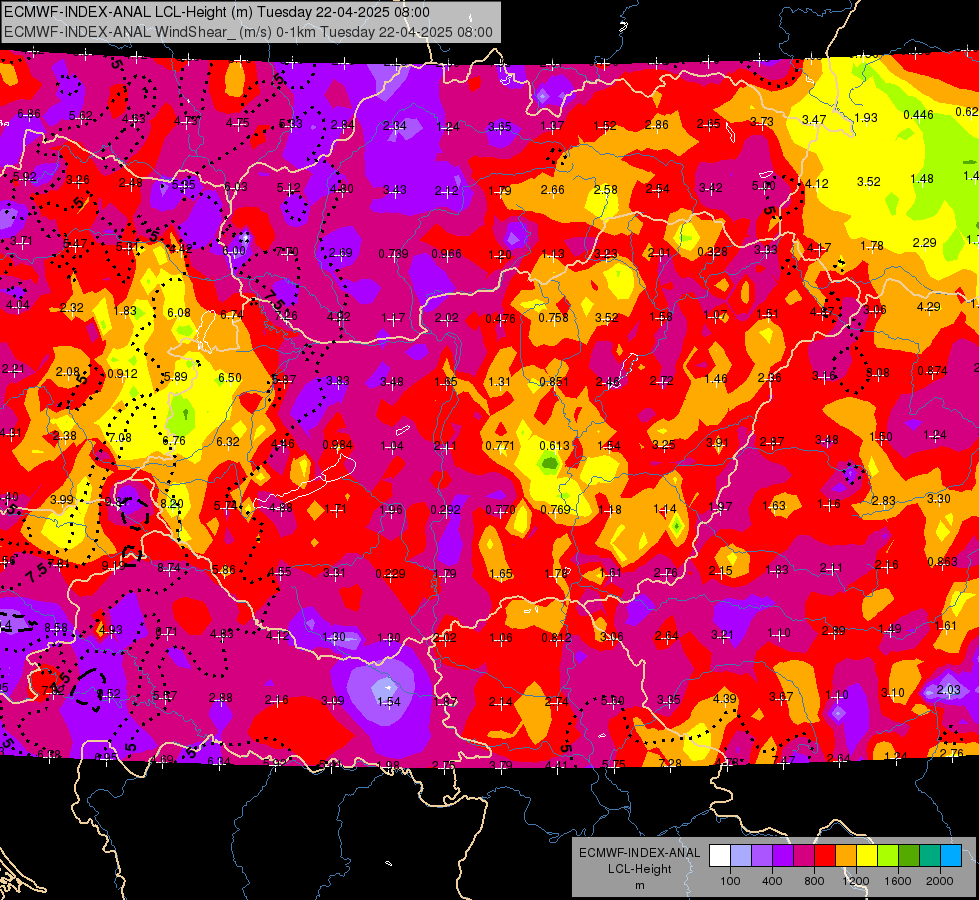Click the legend tick label 2000
This screenshot has width=979, height=900.
[x=940, y=881]
